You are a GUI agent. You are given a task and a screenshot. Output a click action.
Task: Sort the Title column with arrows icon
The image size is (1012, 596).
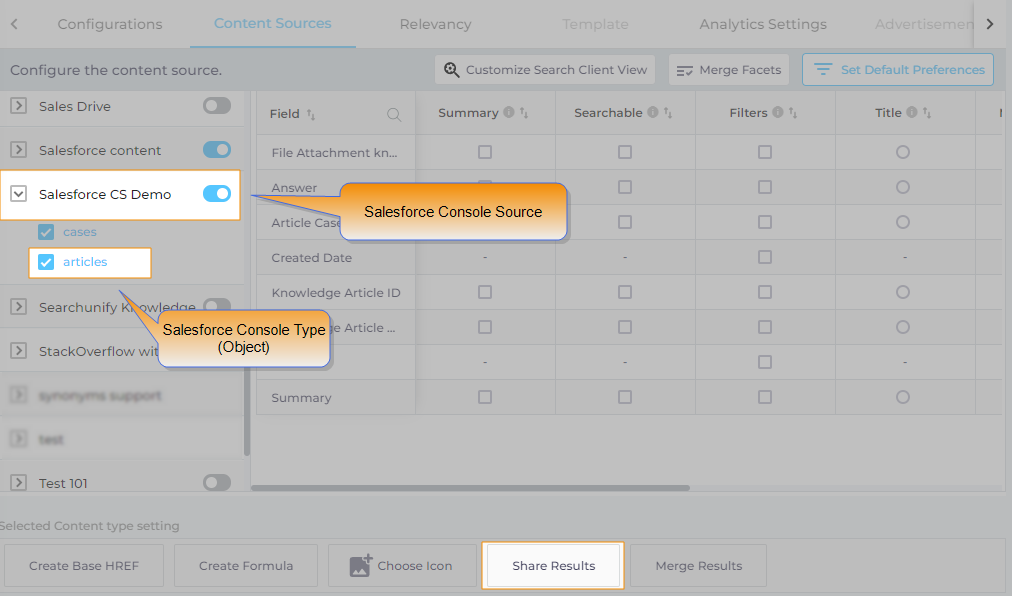coord(924,113)
